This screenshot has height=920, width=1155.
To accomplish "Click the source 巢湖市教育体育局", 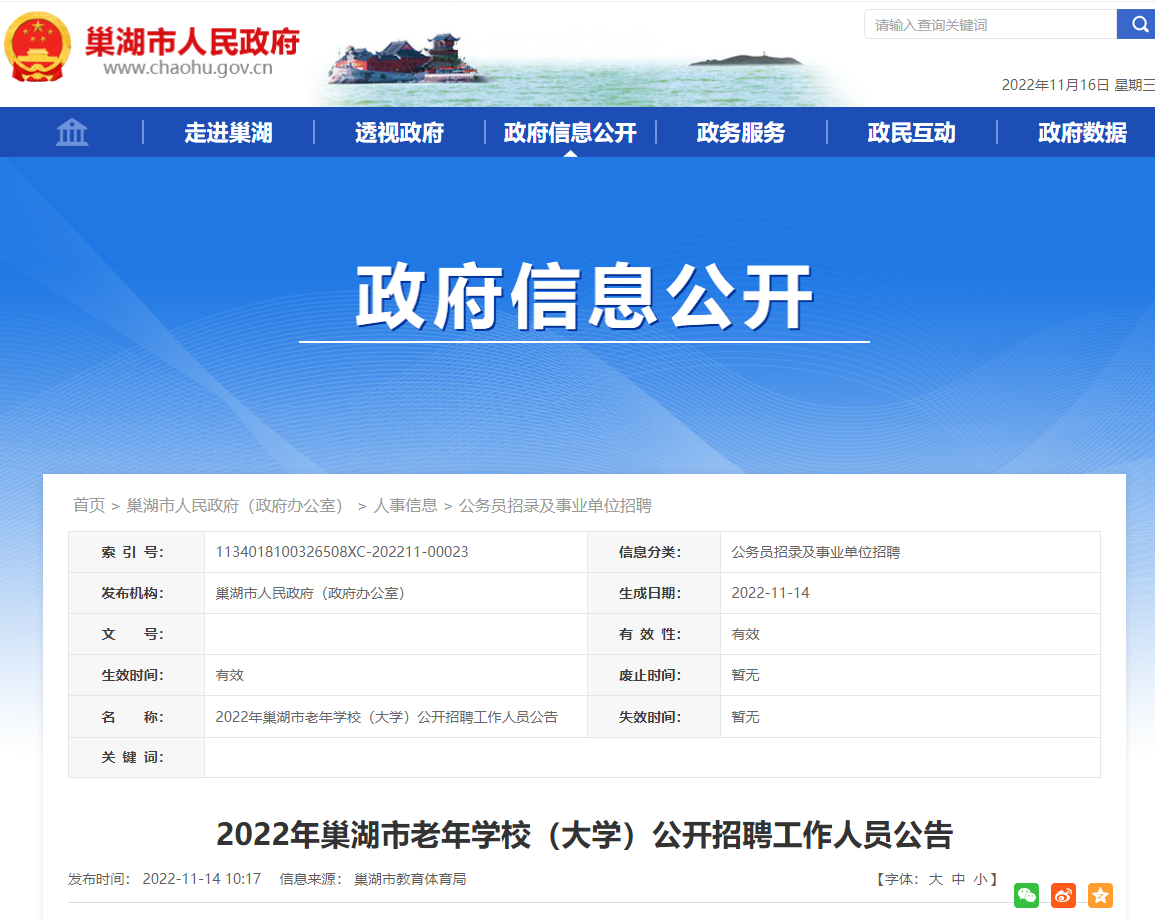I will pyautogui.click(x=410, y=879).
